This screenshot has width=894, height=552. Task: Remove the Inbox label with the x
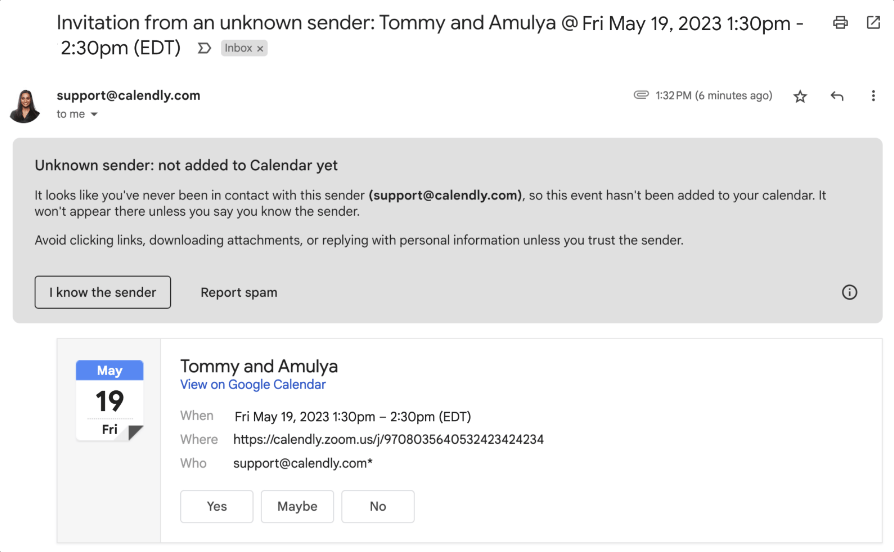point(260,49)
